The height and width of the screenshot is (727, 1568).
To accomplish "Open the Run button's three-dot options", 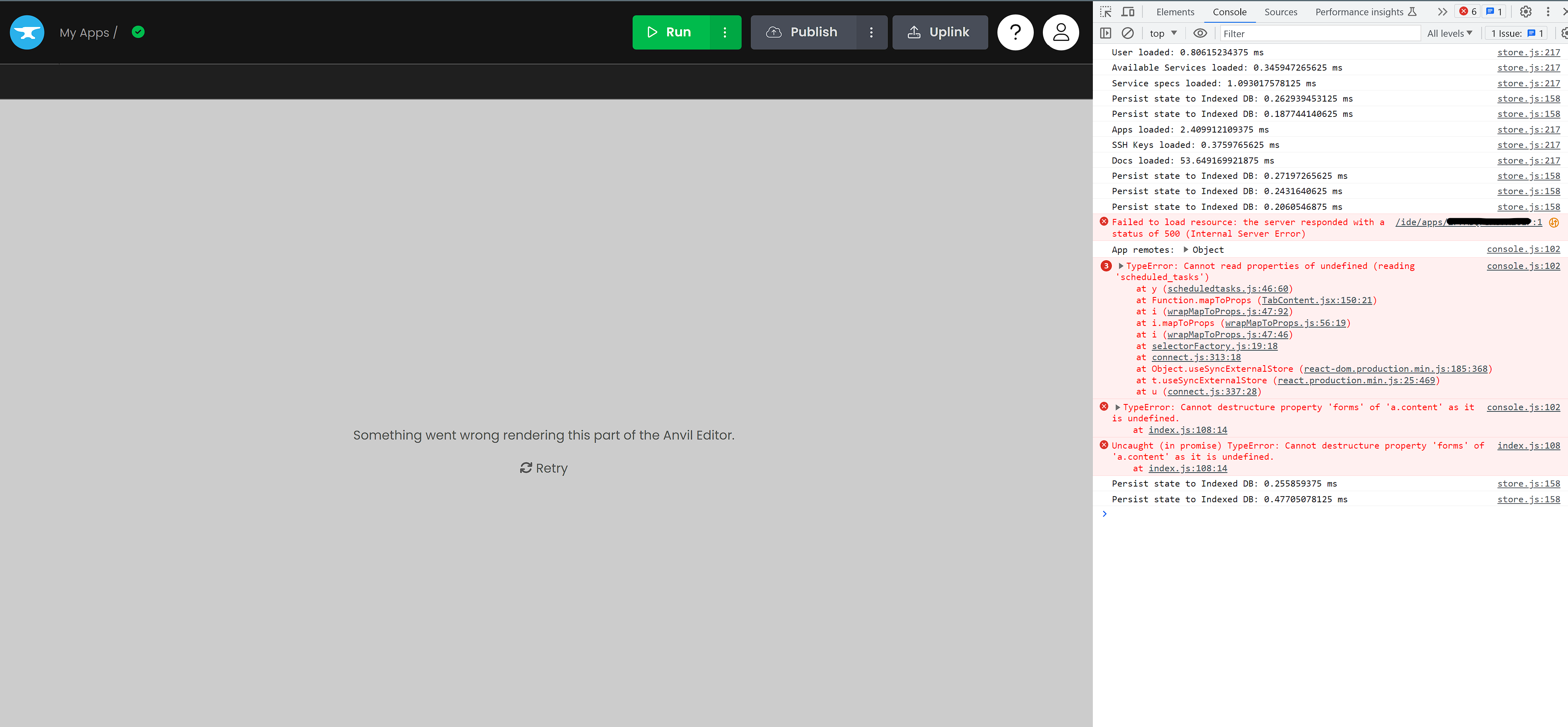I will 724,32.
